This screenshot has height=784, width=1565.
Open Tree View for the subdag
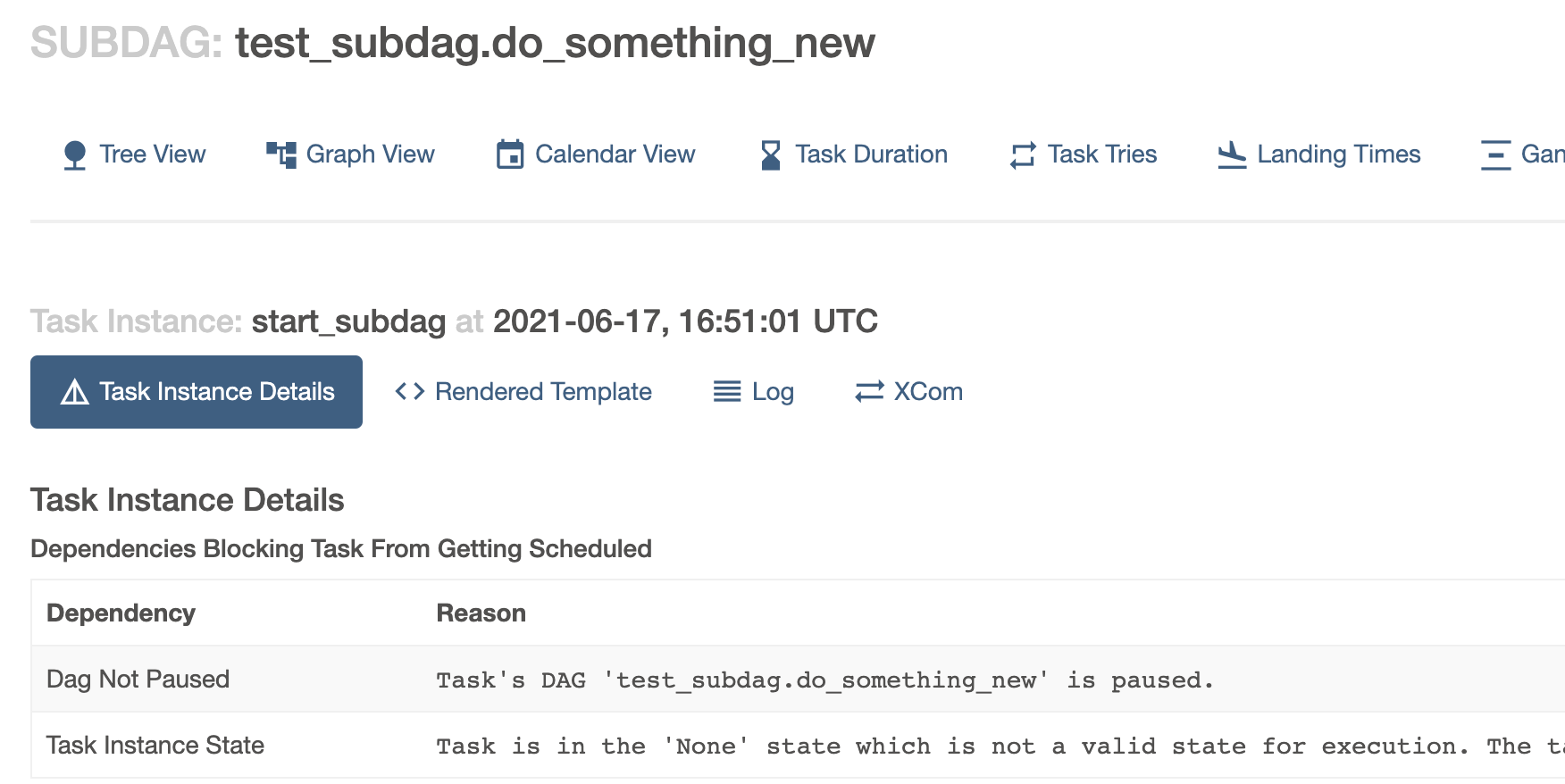[x=151, y=154]
